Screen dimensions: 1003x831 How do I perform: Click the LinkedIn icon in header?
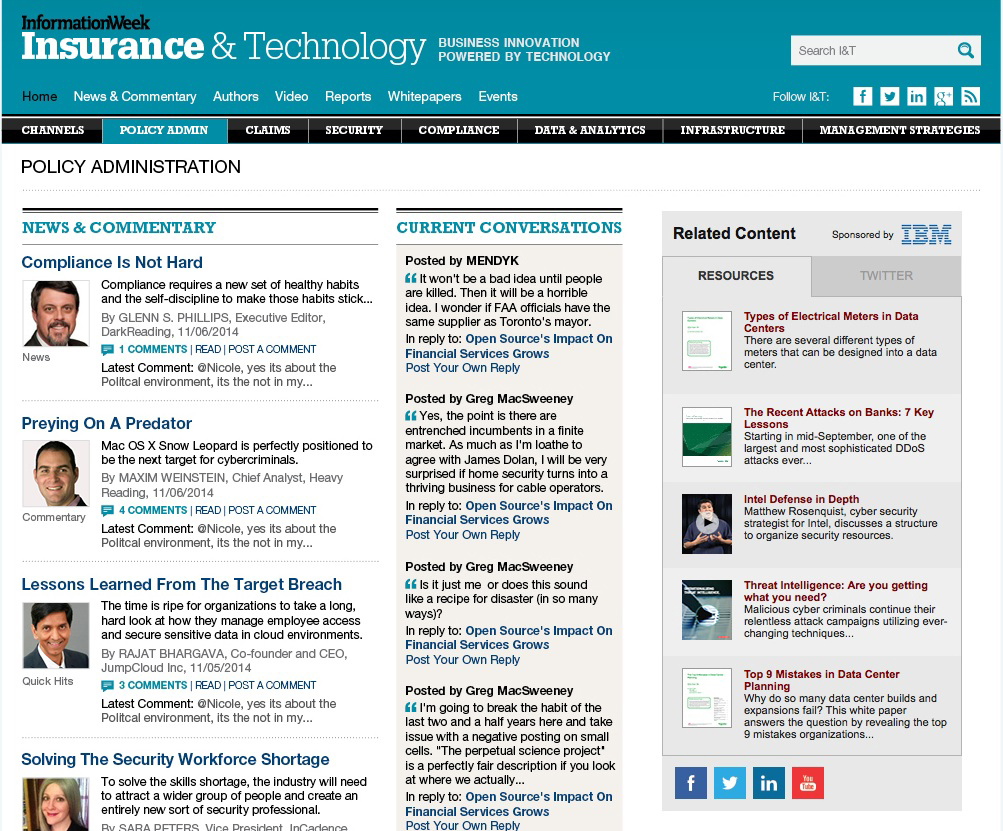(916, 96)
